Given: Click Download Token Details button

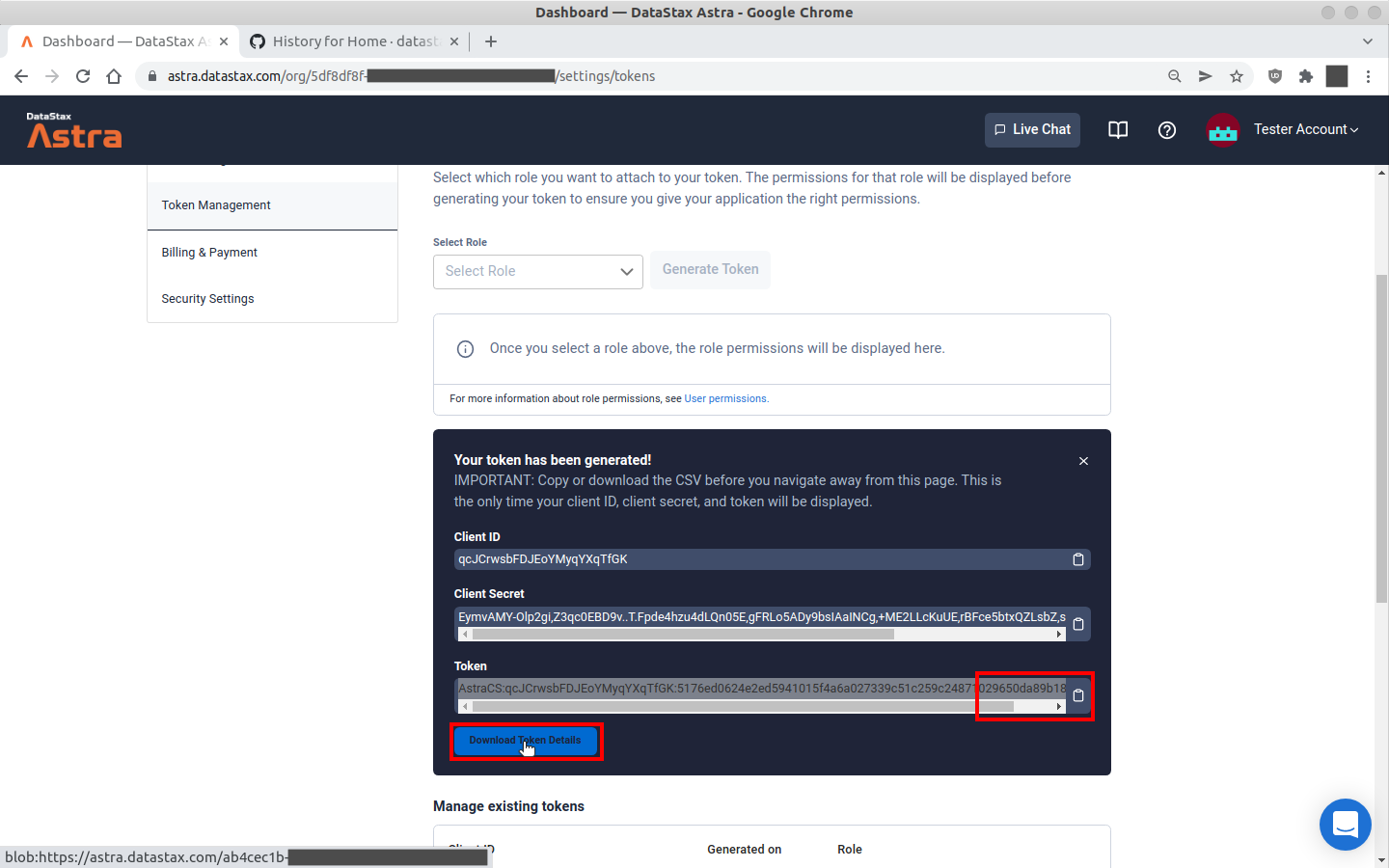Looking at the screenshot, I should click(x=525, y=741).
